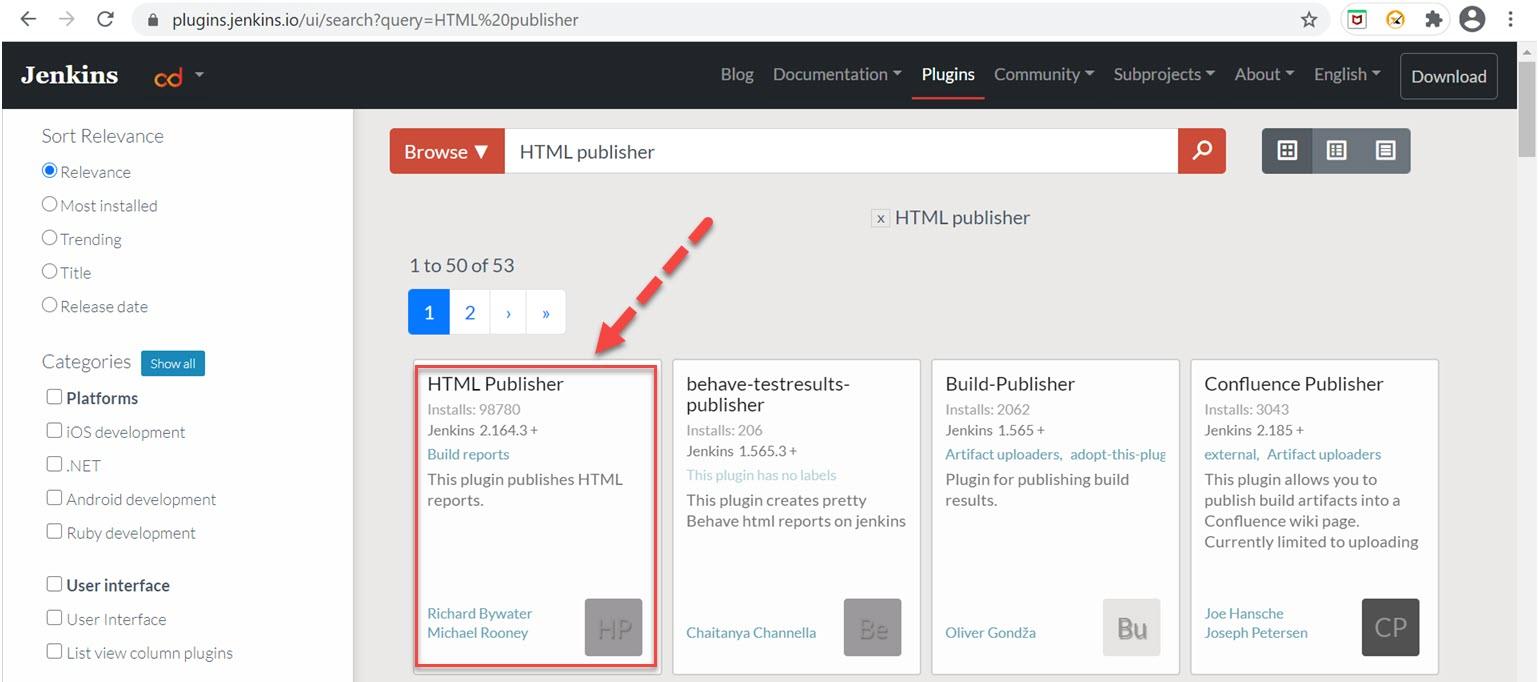Reload the page with refresh icon
The width and height of the screenshot is (1538, 682).
105,19
